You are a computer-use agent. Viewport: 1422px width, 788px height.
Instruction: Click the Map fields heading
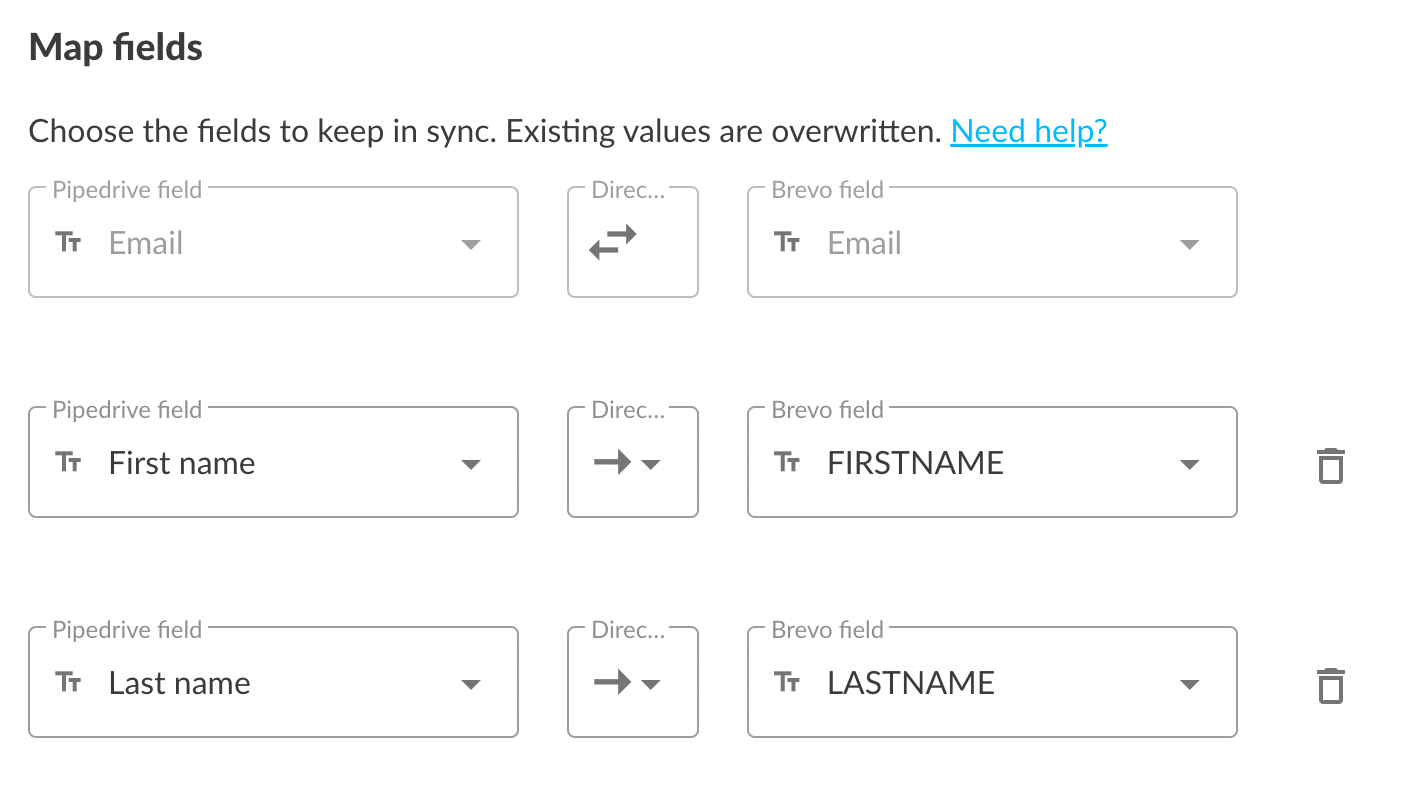(116, 47)
